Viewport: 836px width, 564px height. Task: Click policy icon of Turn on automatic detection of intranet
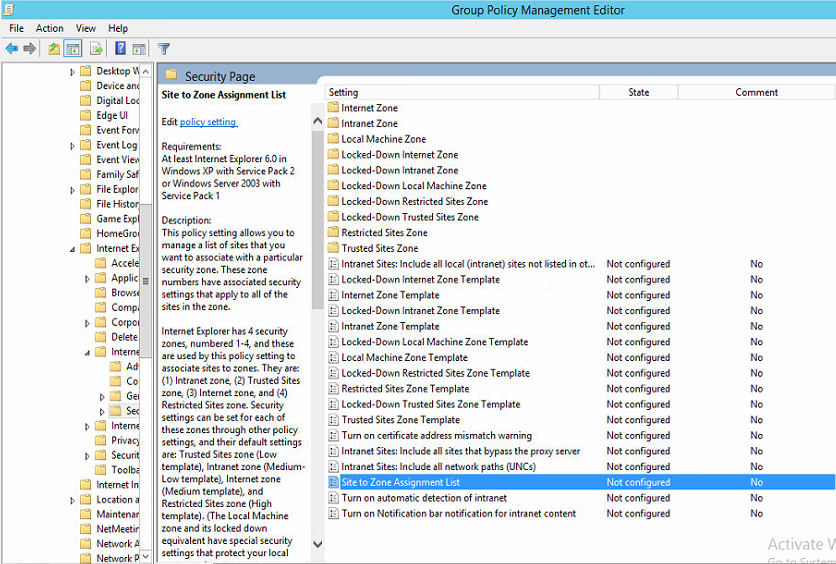click(333, 498)
